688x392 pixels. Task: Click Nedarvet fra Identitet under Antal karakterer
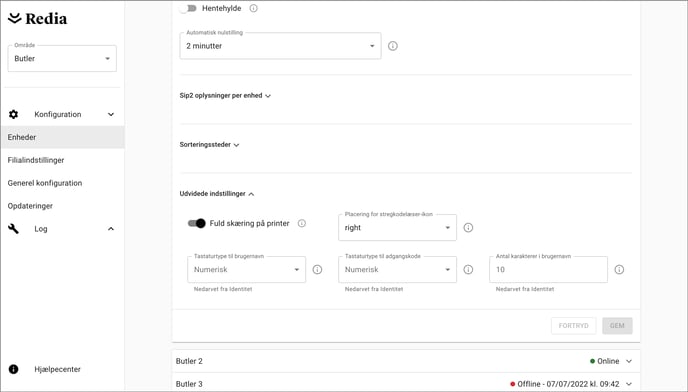click(x=525, y=289)
